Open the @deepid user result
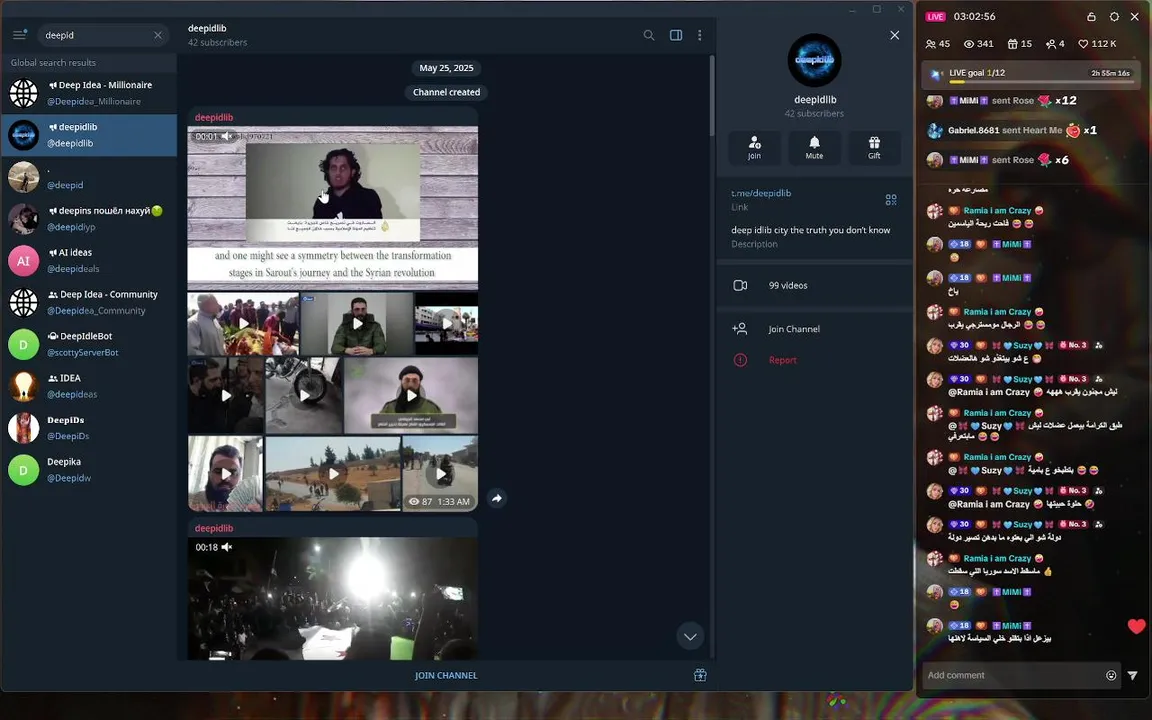The width and height of the screenshot is (1152, 720). (89, 177)
